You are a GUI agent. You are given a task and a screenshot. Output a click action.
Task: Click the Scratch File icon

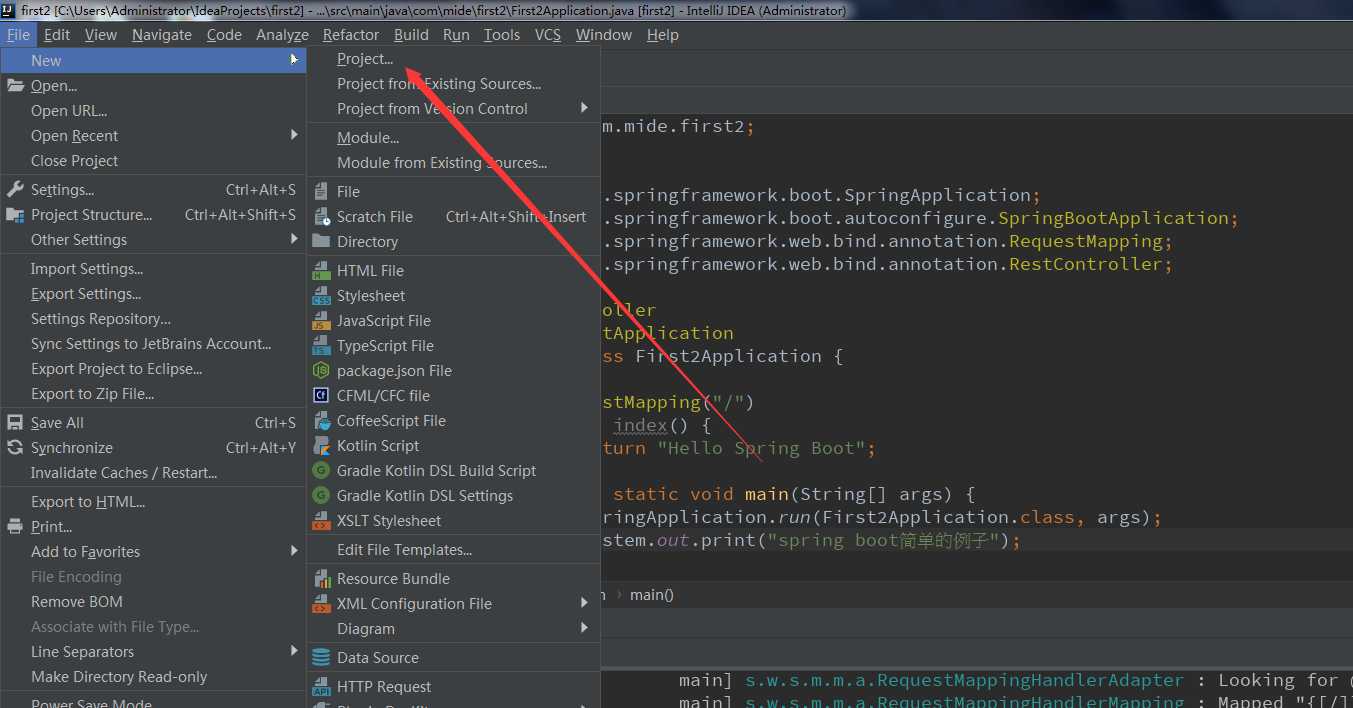tap(321, 216)
